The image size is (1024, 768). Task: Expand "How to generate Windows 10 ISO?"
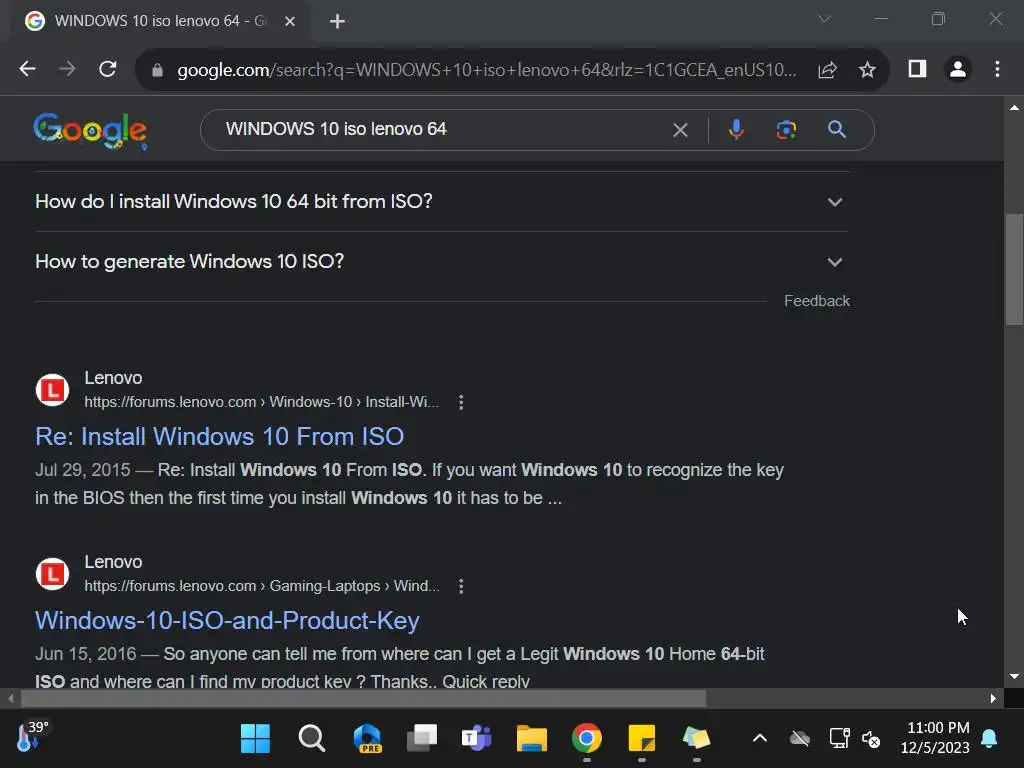pyautogui.click(x=442, y=261)
